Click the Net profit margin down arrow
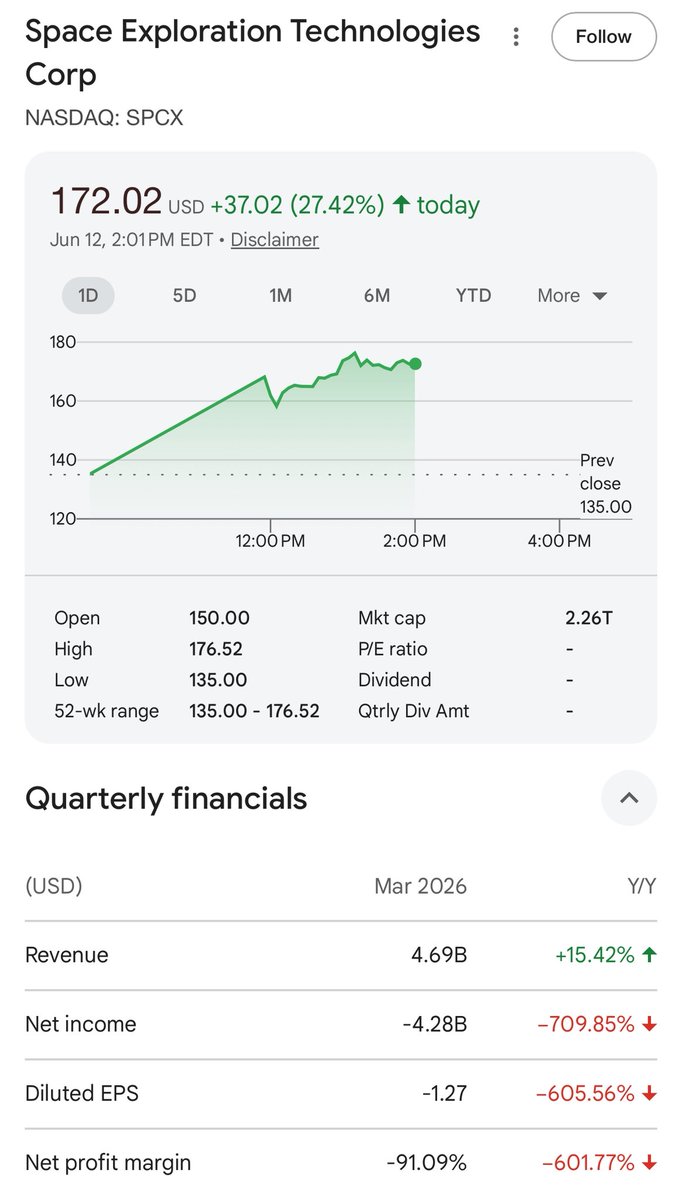Screen dimensions: 682x1200 649,1163
